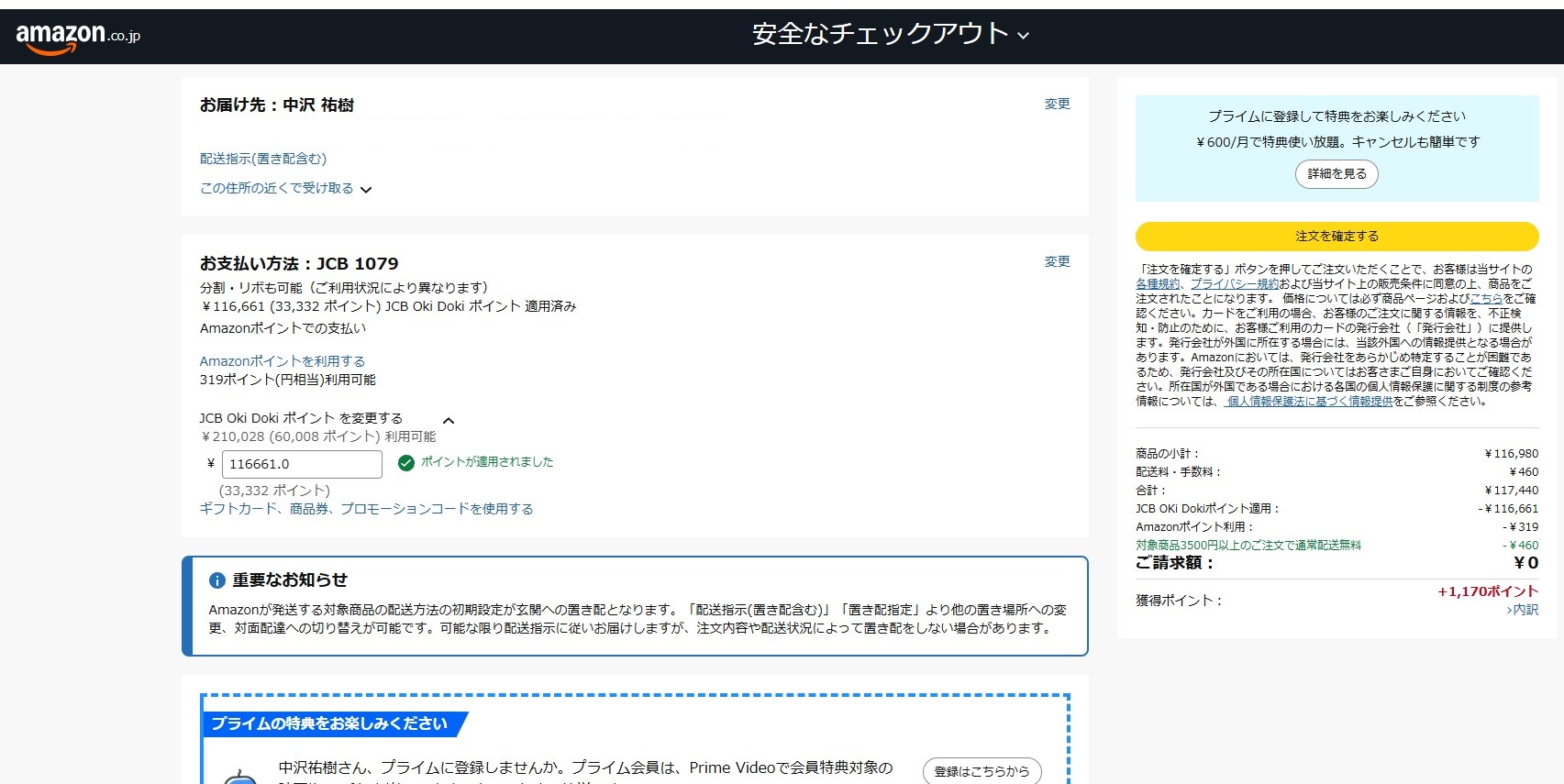Click the points amount field showing 116661.0
The width and height of the screenshot is (1564, 784).
(x=302, y=464)
